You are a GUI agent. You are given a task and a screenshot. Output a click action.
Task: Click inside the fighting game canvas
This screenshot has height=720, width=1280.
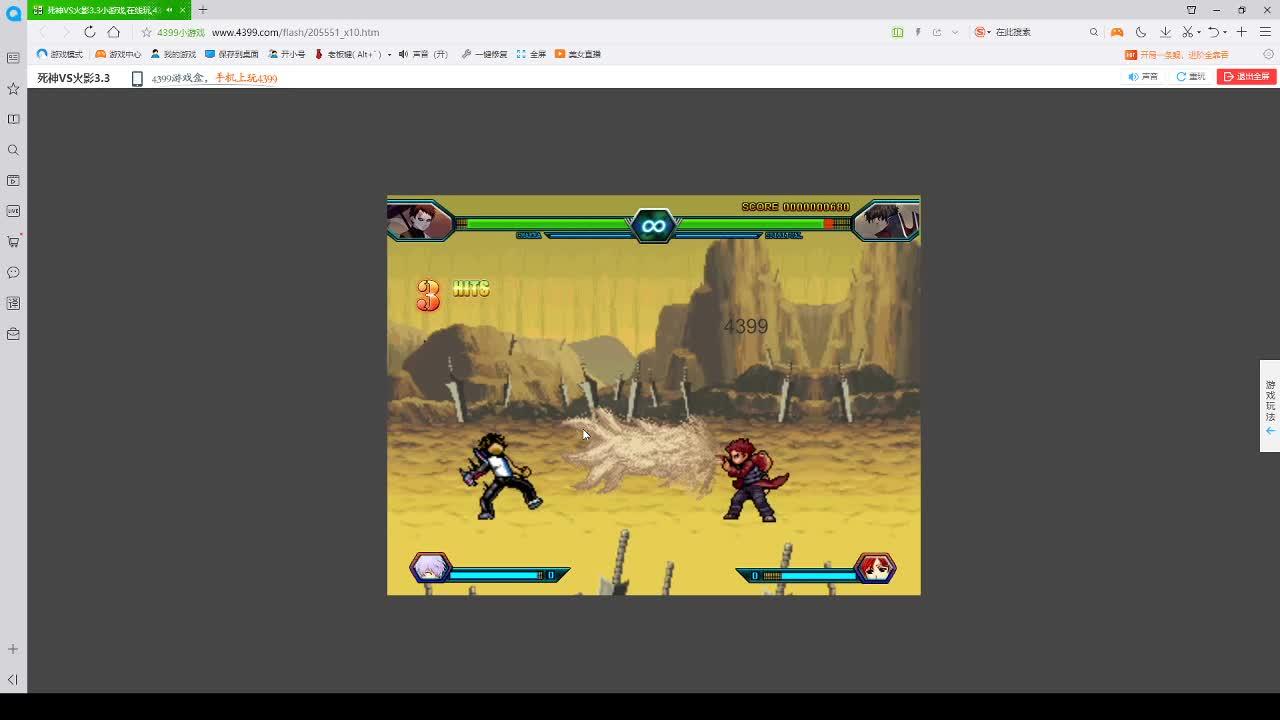coord(654,395)
